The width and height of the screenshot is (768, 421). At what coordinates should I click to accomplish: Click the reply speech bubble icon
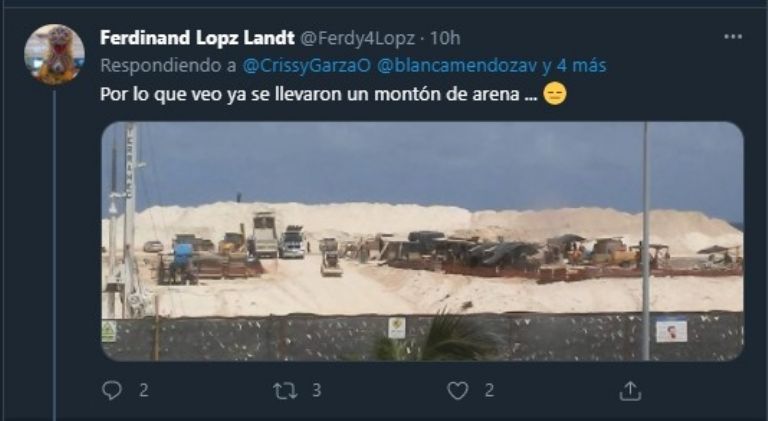coord(112,390)
